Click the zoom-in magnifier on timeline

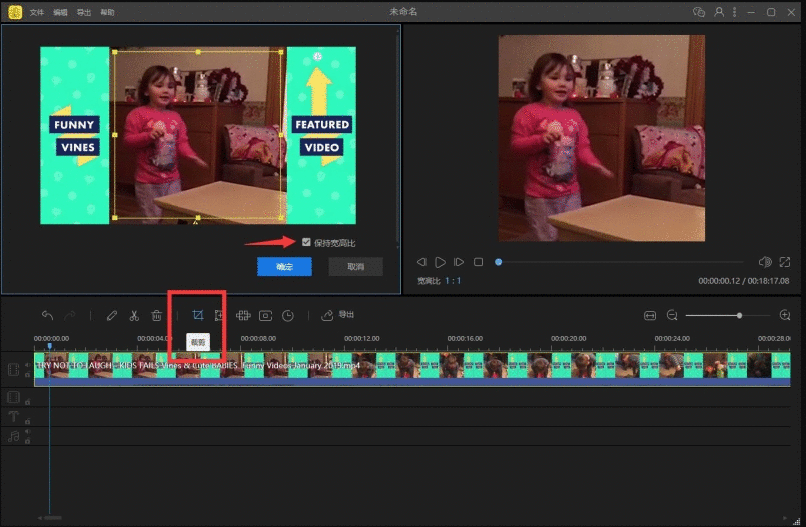click(785, 315)
